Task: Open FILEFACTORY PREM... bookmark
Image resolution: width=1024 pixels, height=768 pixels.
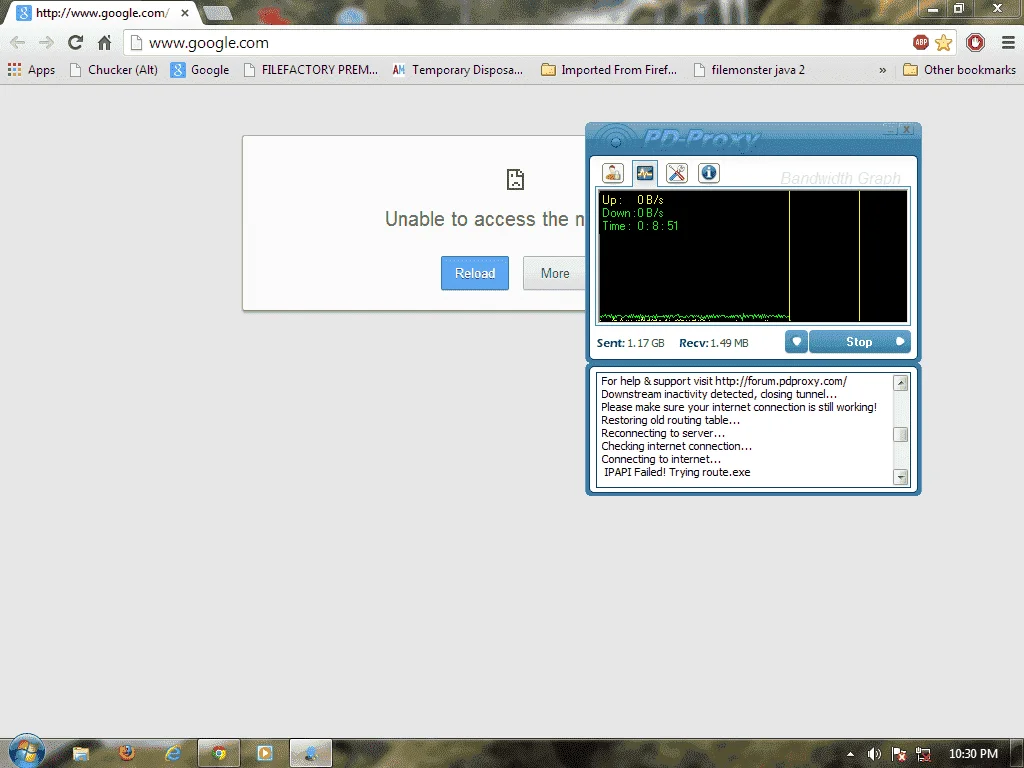Action: (311, 70)
